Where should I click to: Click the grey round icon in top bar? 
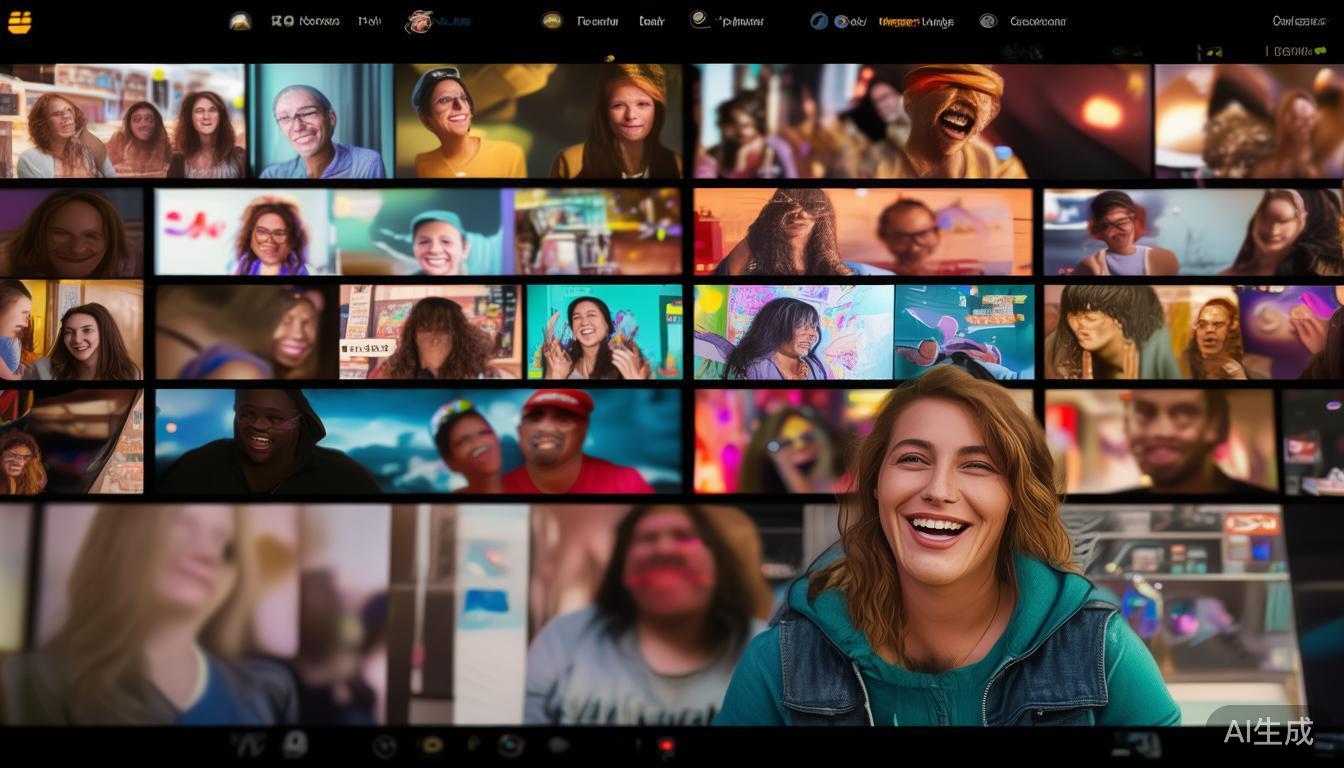tap(988, 21)
